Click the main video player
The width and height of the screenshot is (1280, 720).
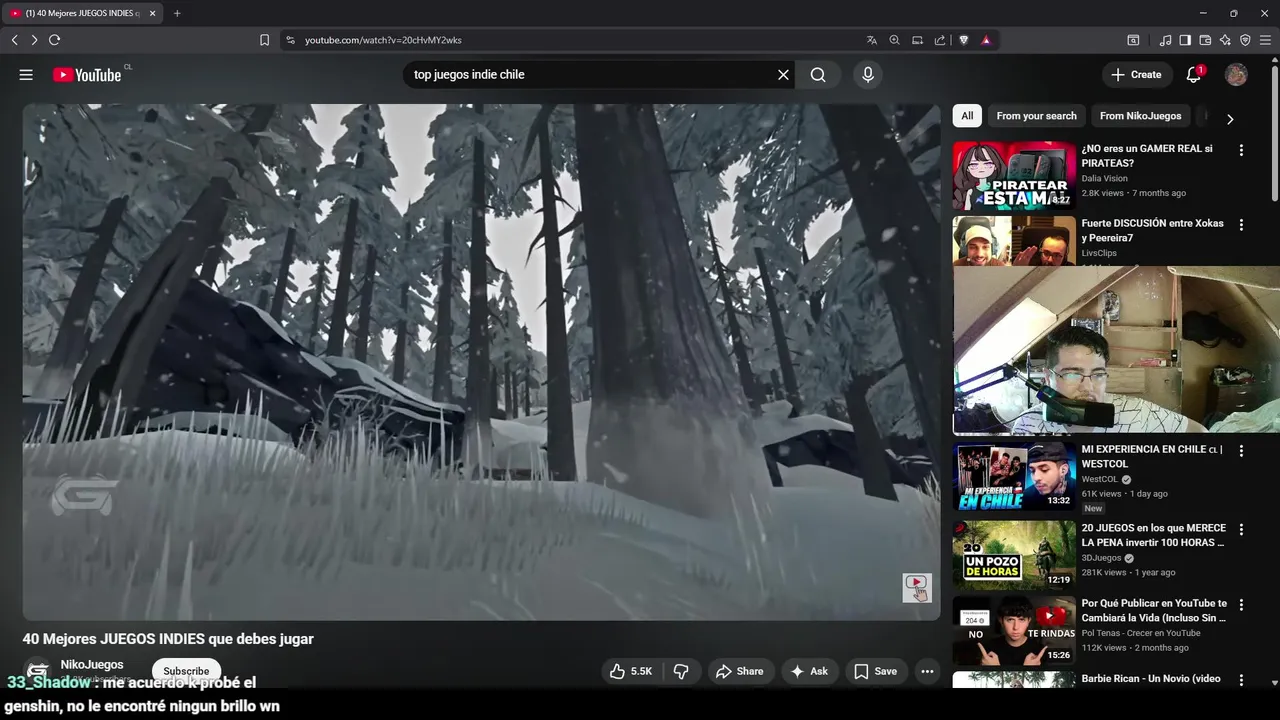click(x=481, y=362)
